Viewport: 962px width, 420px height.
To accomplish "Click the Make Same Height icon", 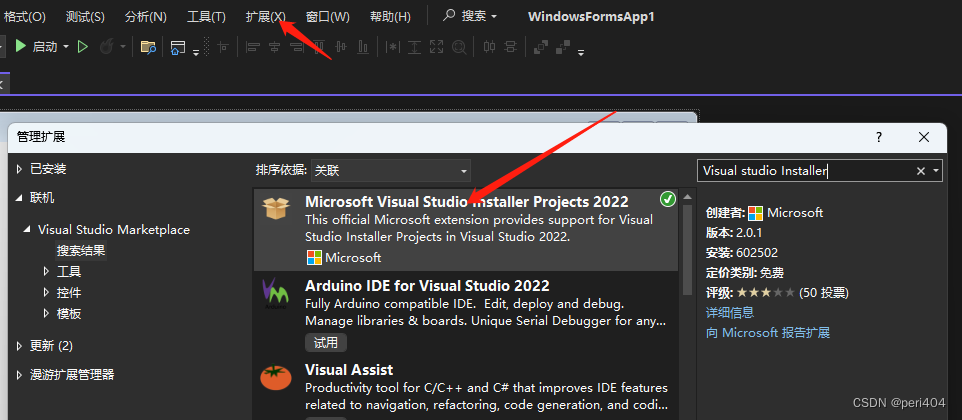I will pos(415,47).
